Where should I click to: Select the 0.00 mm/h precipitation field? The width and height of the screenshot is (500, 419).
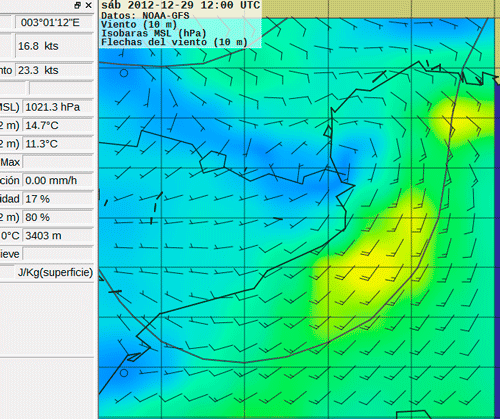(57, 180)
